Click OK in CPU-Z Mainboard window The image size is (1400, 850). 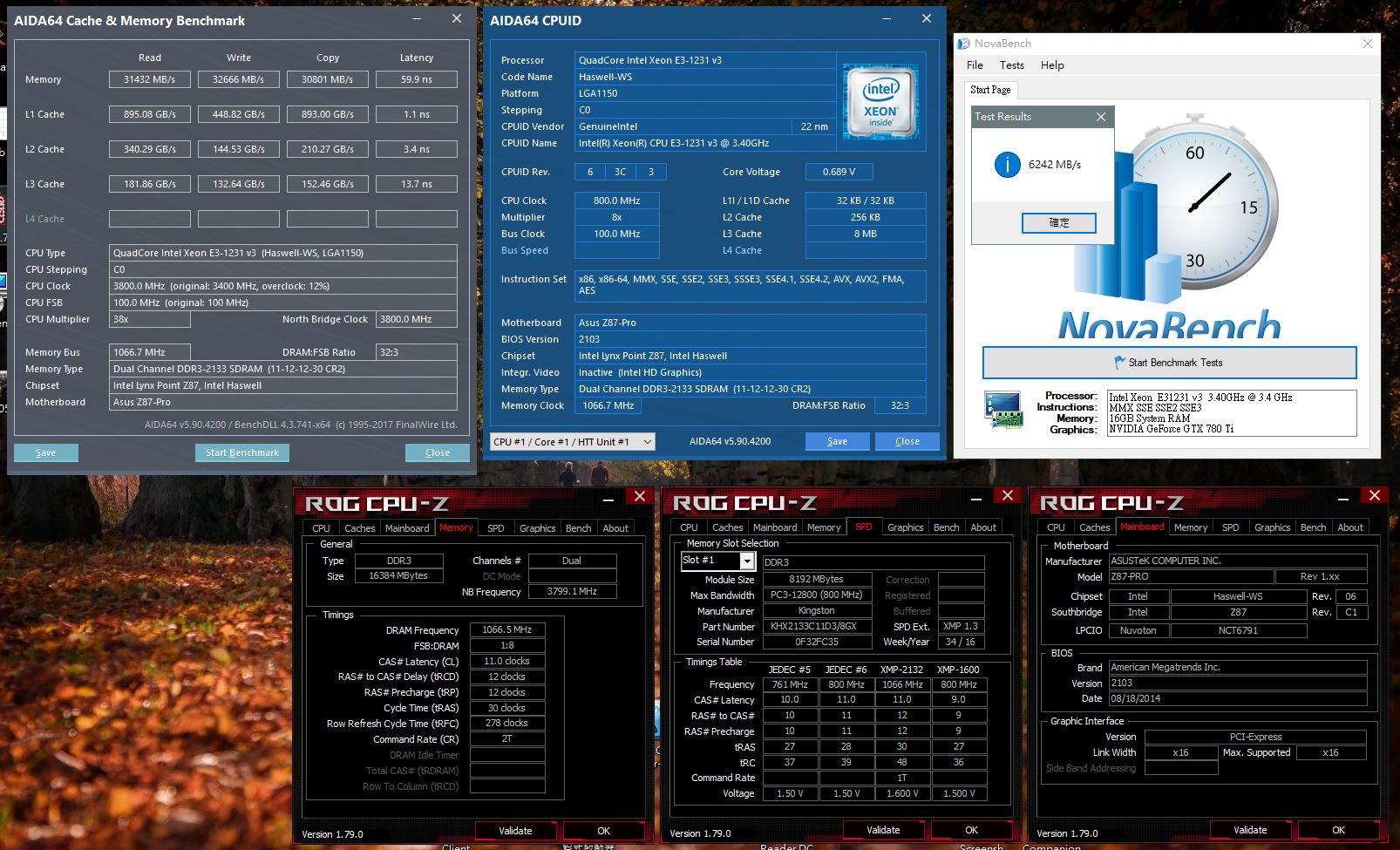click(x=1338, y=830)
